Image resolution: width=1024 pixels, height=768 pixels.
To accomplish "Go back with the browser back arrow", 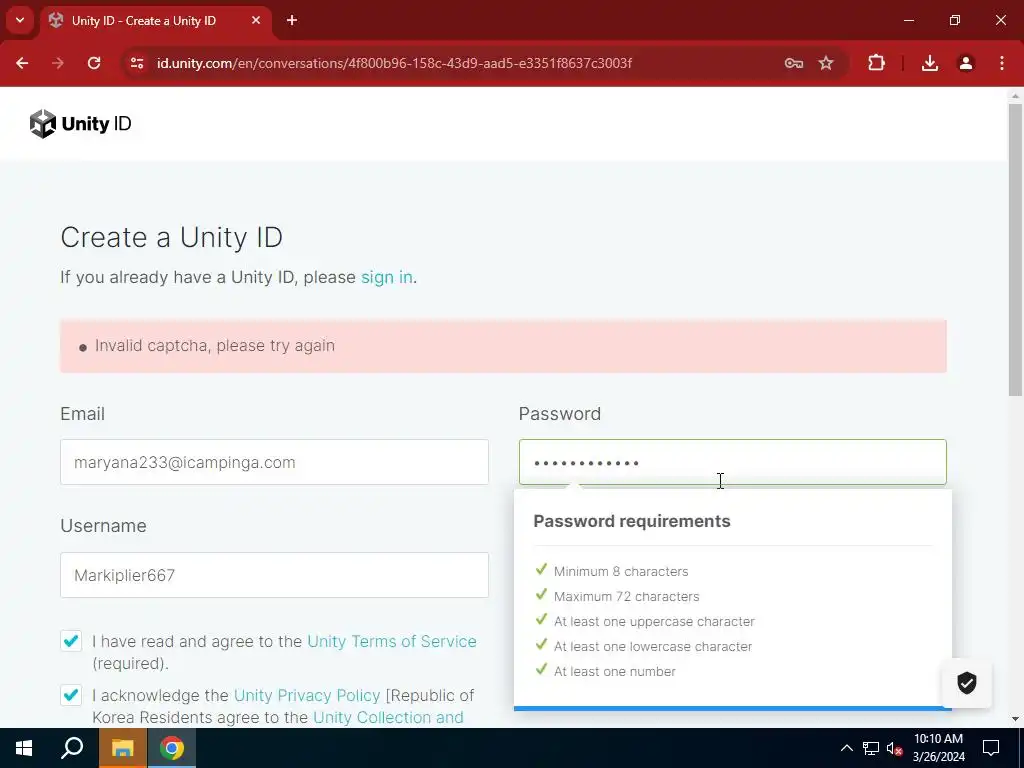I will coord(22,63).
